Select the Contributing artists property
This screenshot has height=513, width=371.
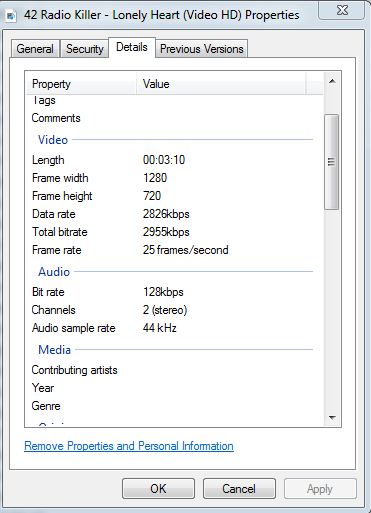(x=75, y=370)
